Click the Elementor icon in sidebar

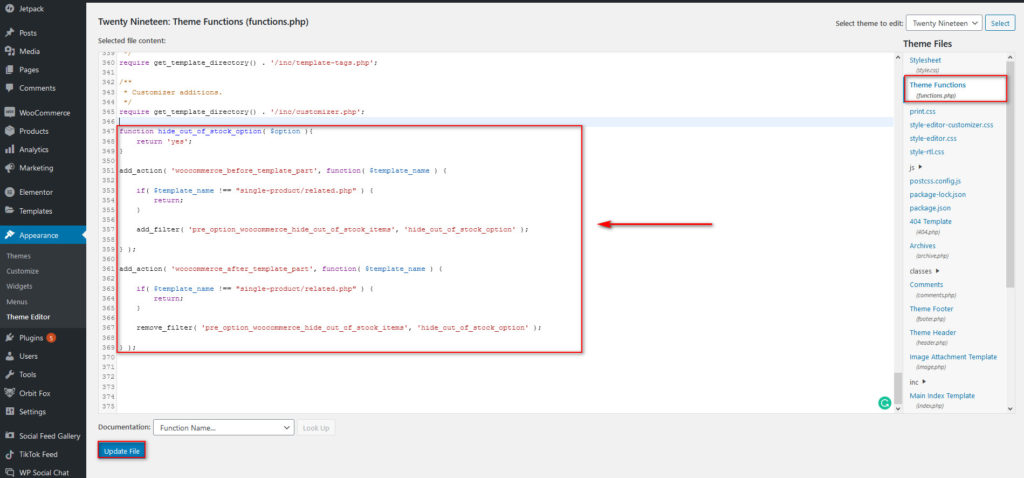tap(9, 192)
